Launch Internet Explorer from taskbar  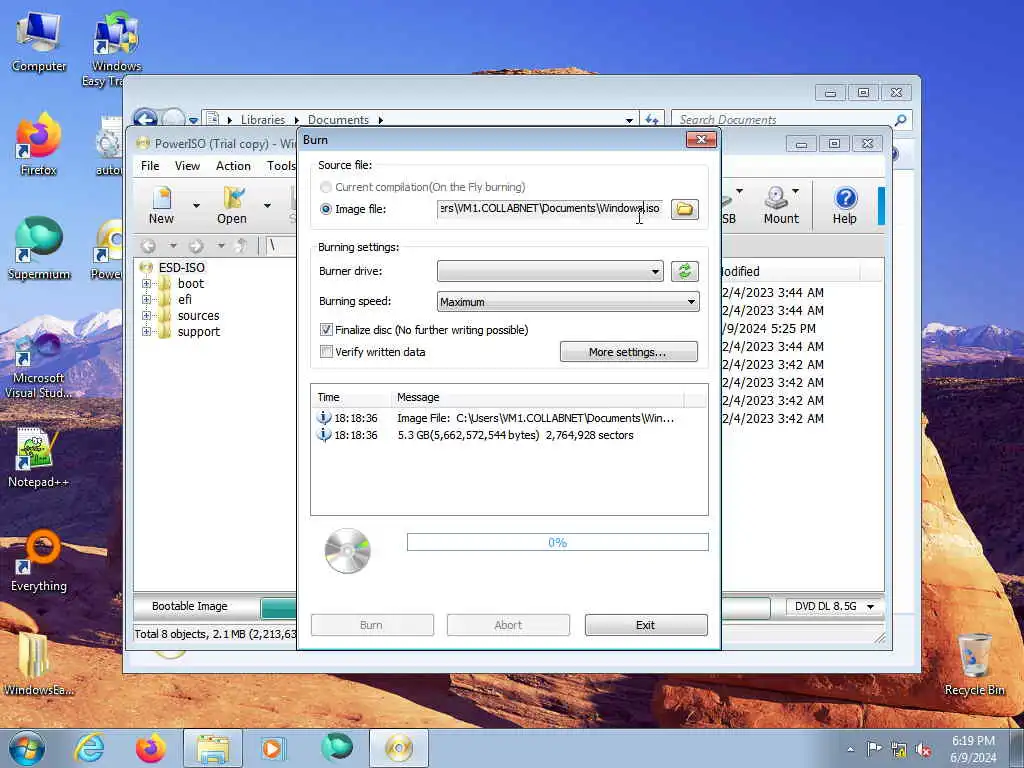89,748
